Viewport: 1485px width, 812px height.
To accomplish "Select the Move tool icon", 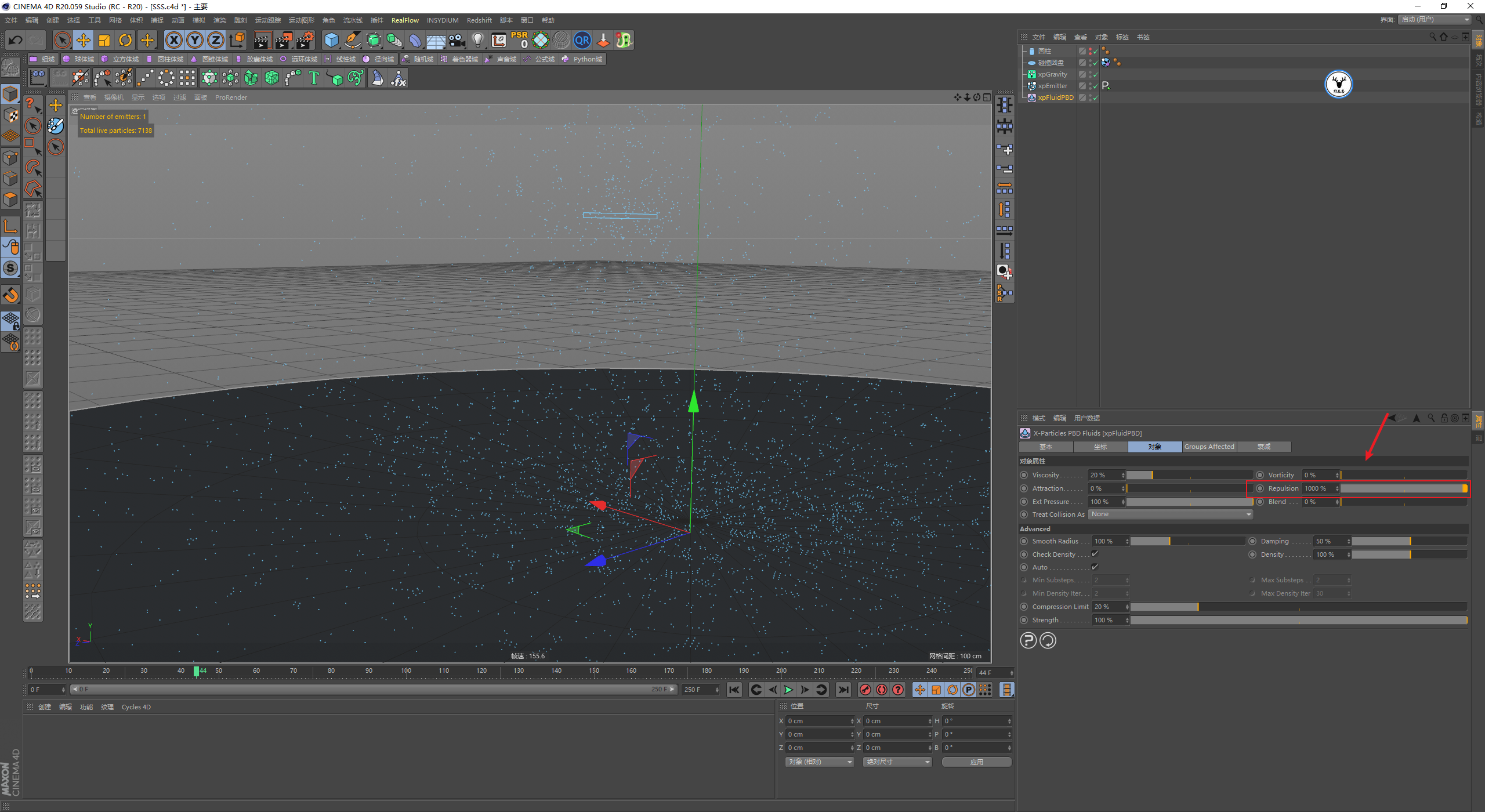I will click(84, 41).
